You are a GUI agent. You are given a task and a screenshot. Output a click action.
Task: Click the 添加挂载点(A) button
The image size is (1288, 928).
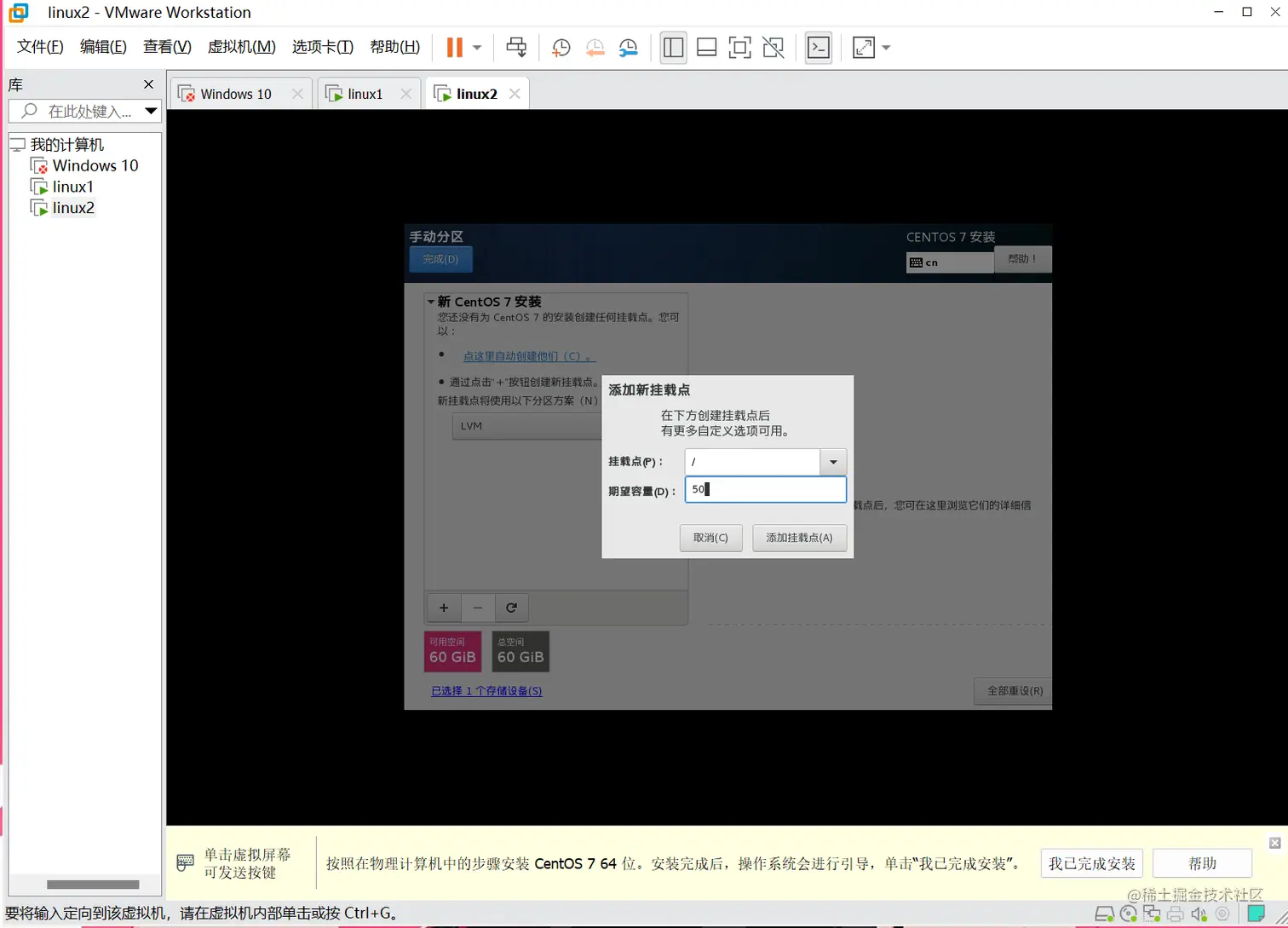coord(798,538)
